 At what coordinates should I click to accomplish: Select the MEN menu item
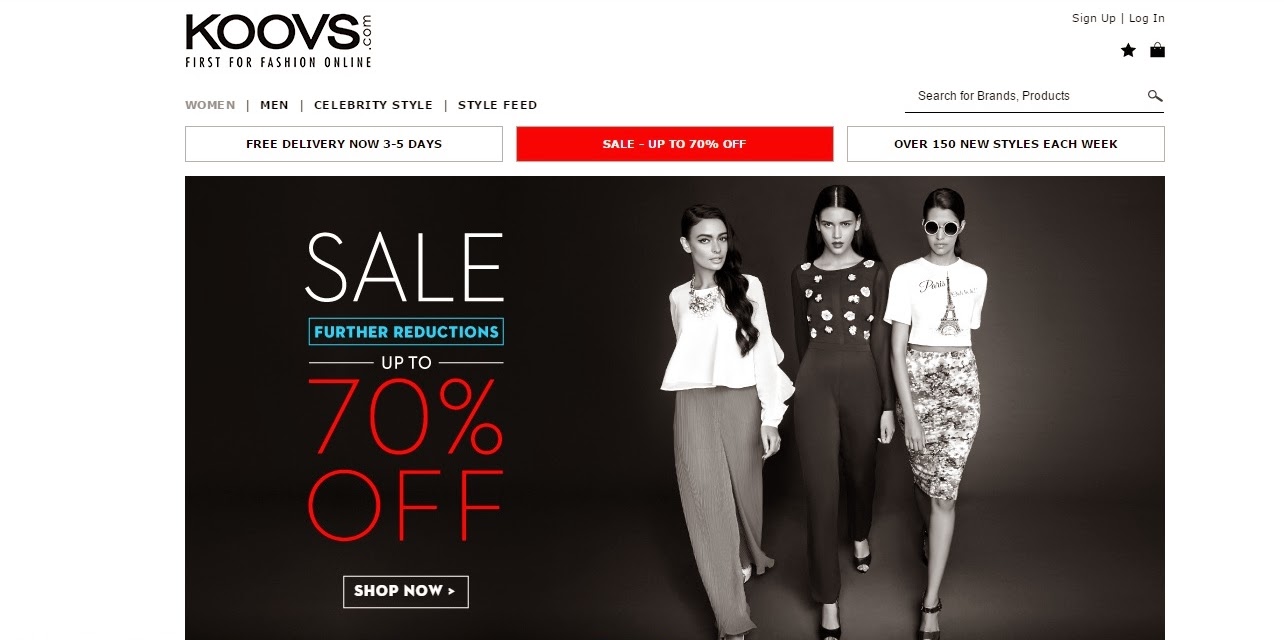point(274,105)
